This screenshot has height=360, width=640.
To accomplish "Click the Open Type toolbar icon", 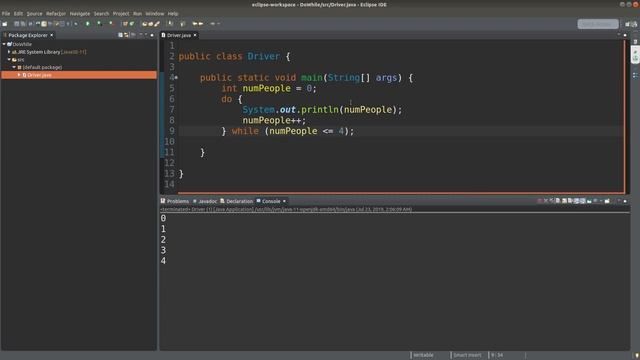I will point(144,24).
